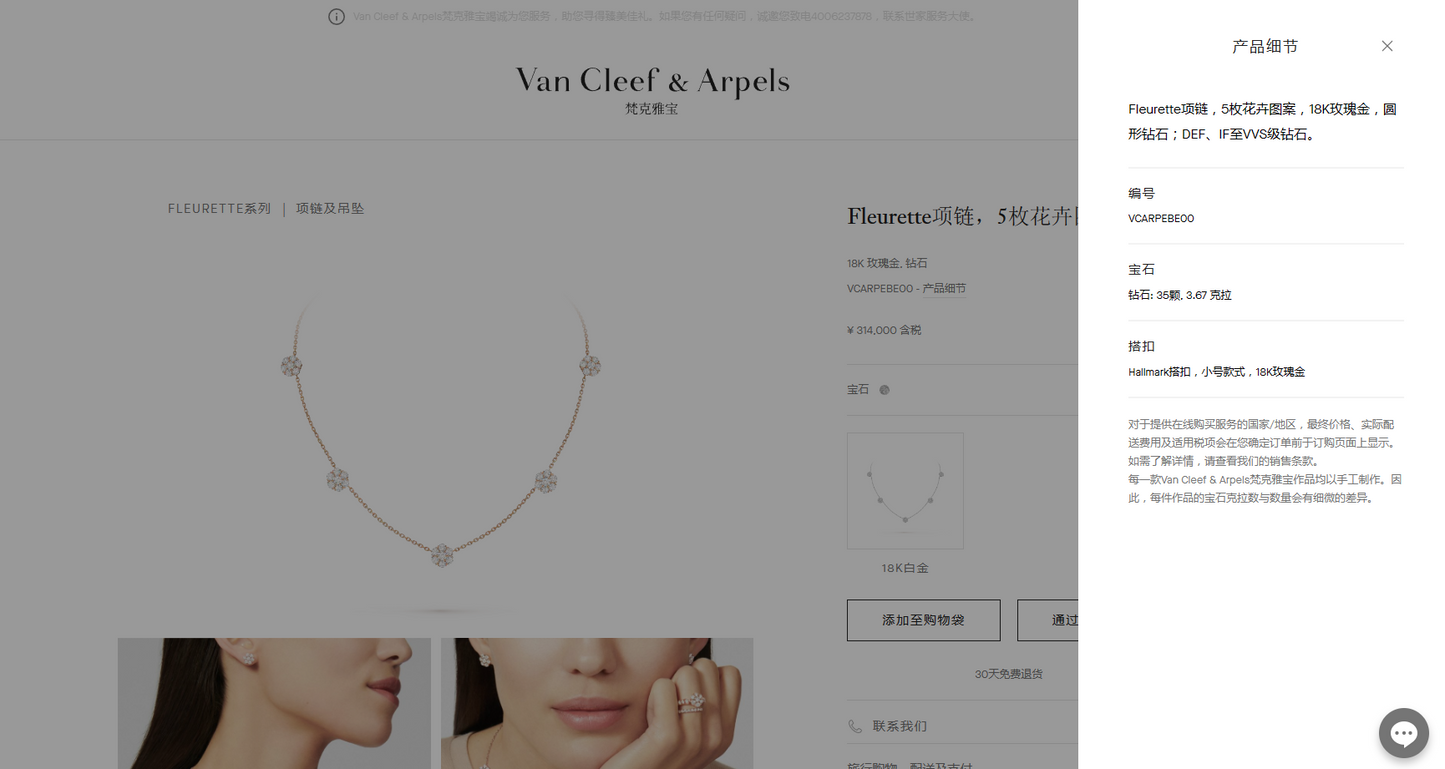Open the model wearing rings photo
Screen dimensions: 1445x769
(x=597, y=704)
